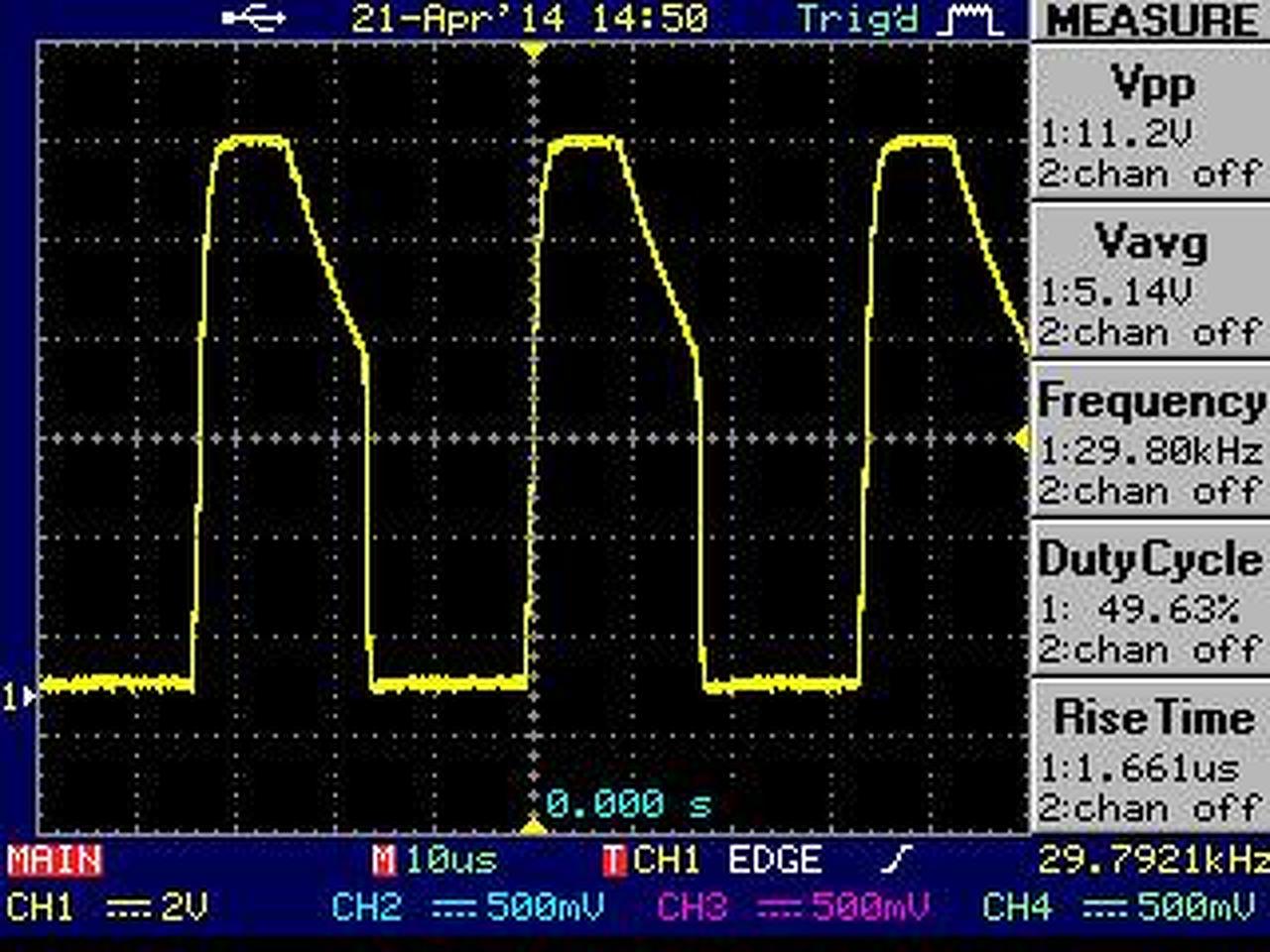Viewport: 1270px width, 952px height.
Task: Click the 1:5.14V Vavg reading
Action: click(1115, 292)
